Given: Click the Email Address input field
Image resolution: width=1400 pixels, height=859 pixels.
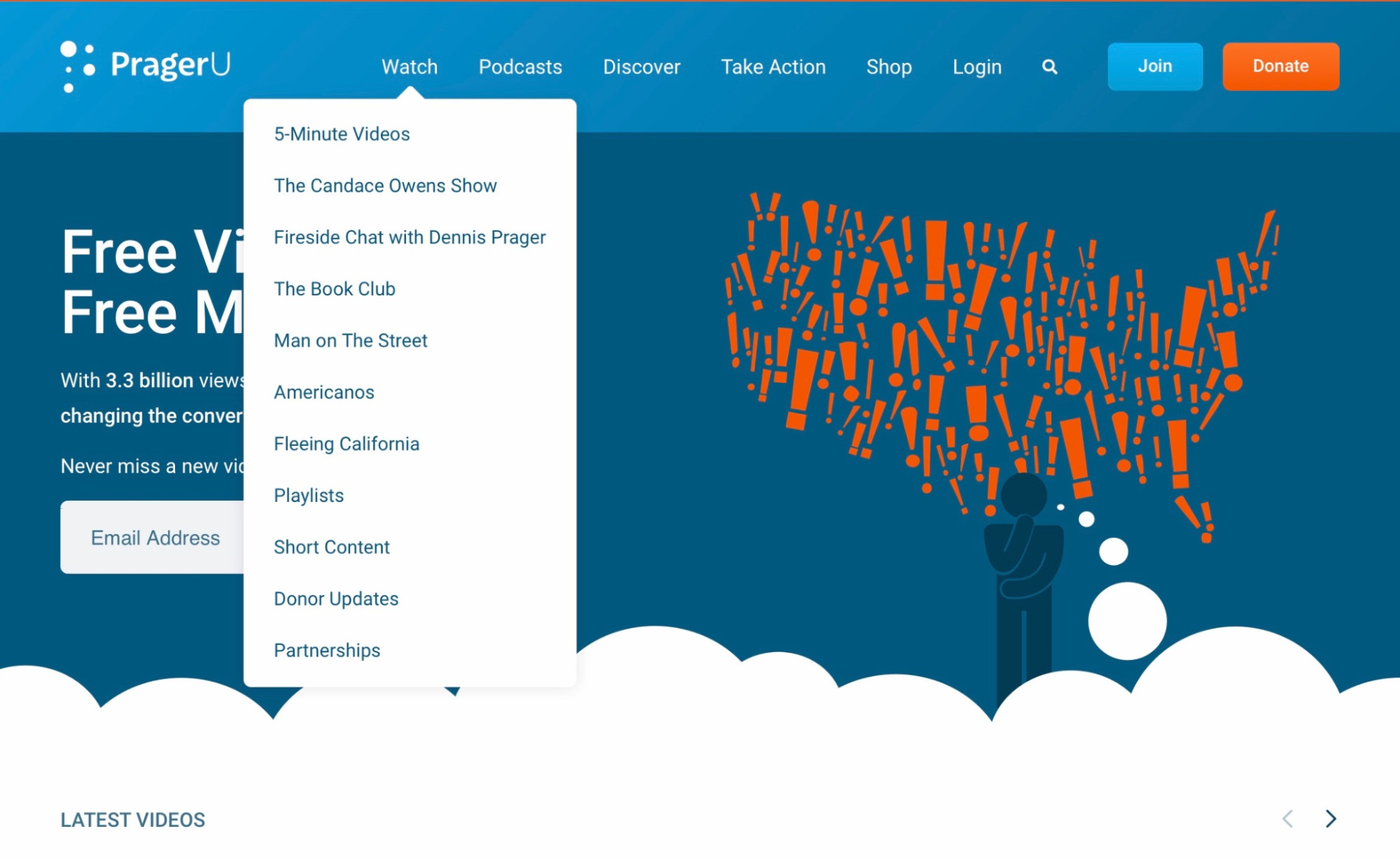Looking at the screenshot, I should click(x=154, y=538).
